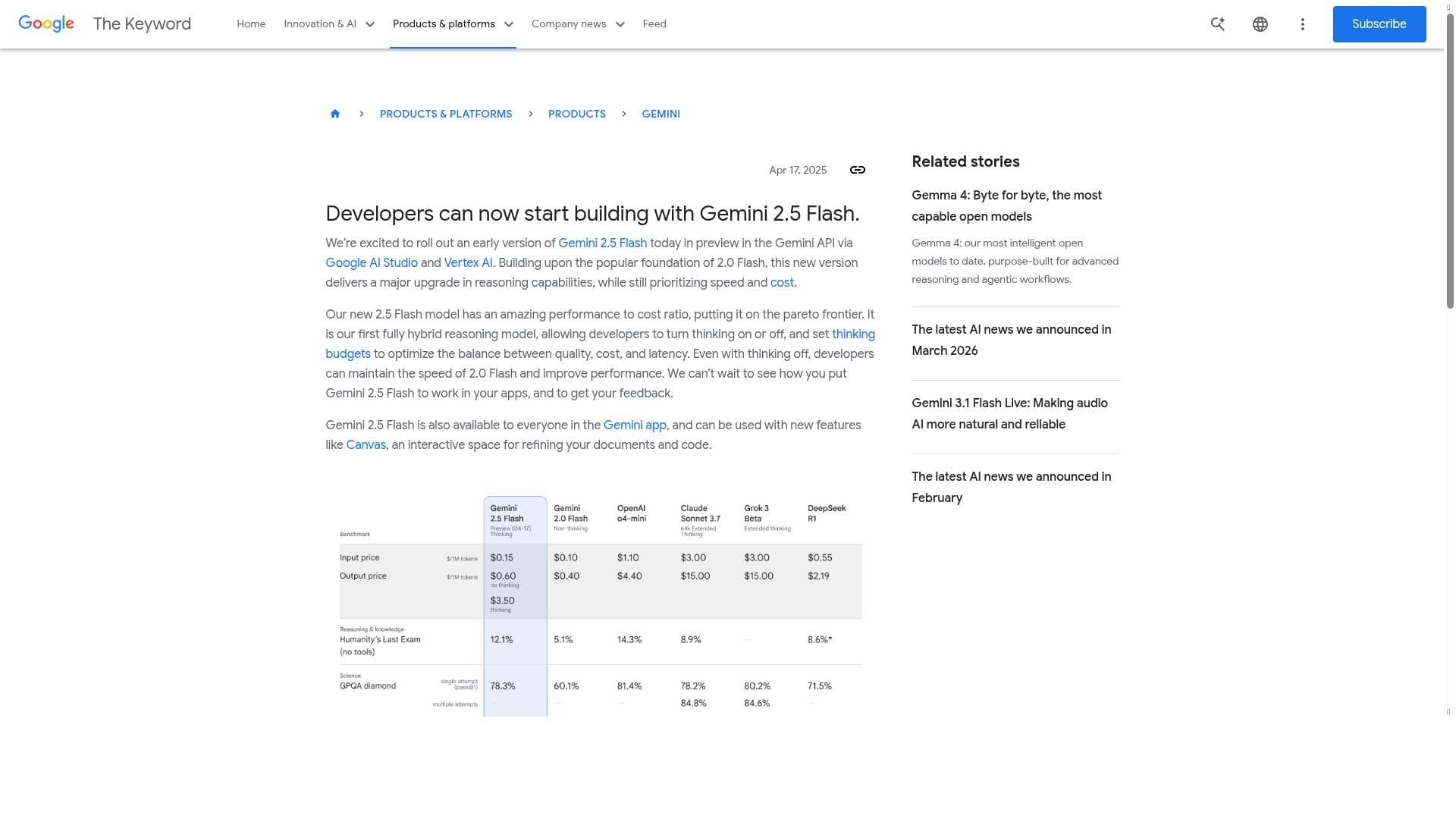Open the Gemini 2.5 Flash link

(602, 243)
